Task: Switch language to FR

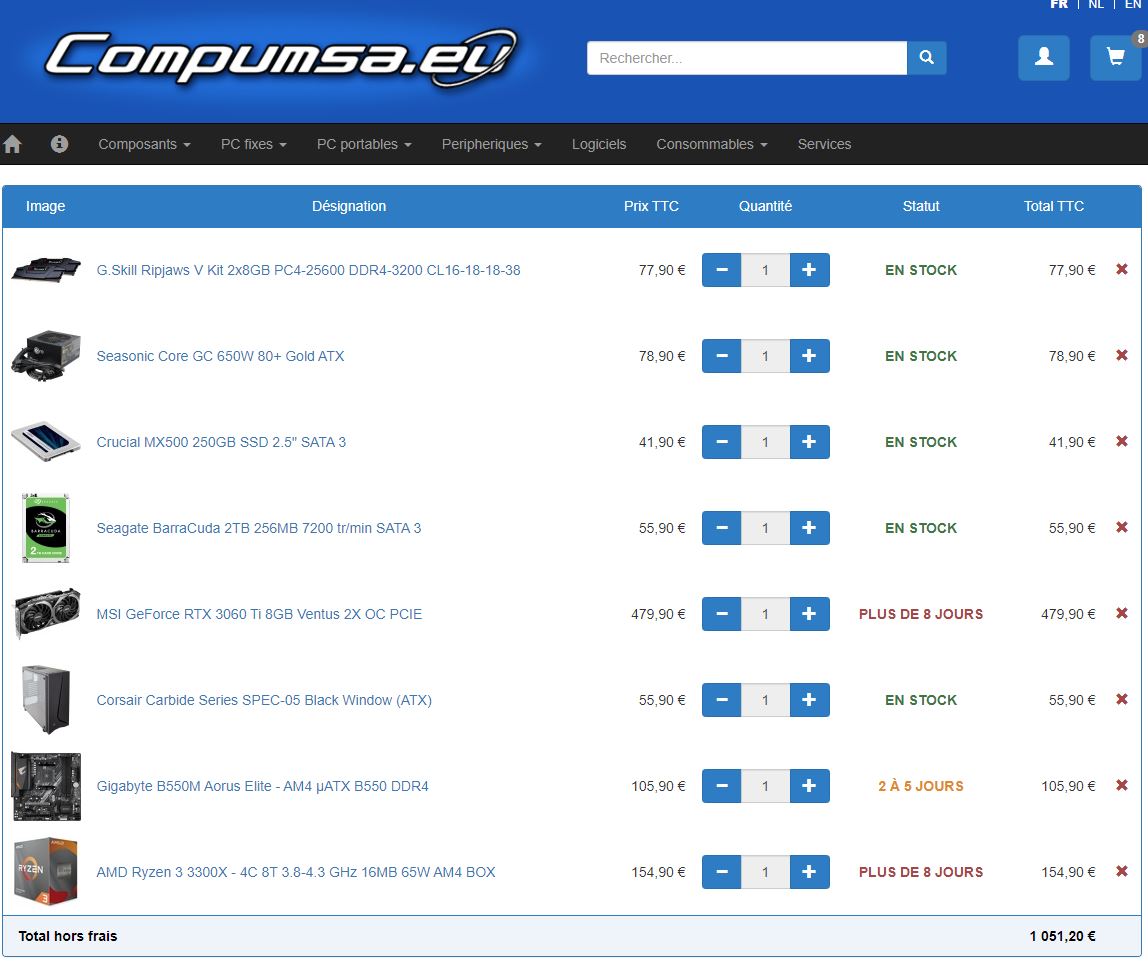Action: (1059, 4)
